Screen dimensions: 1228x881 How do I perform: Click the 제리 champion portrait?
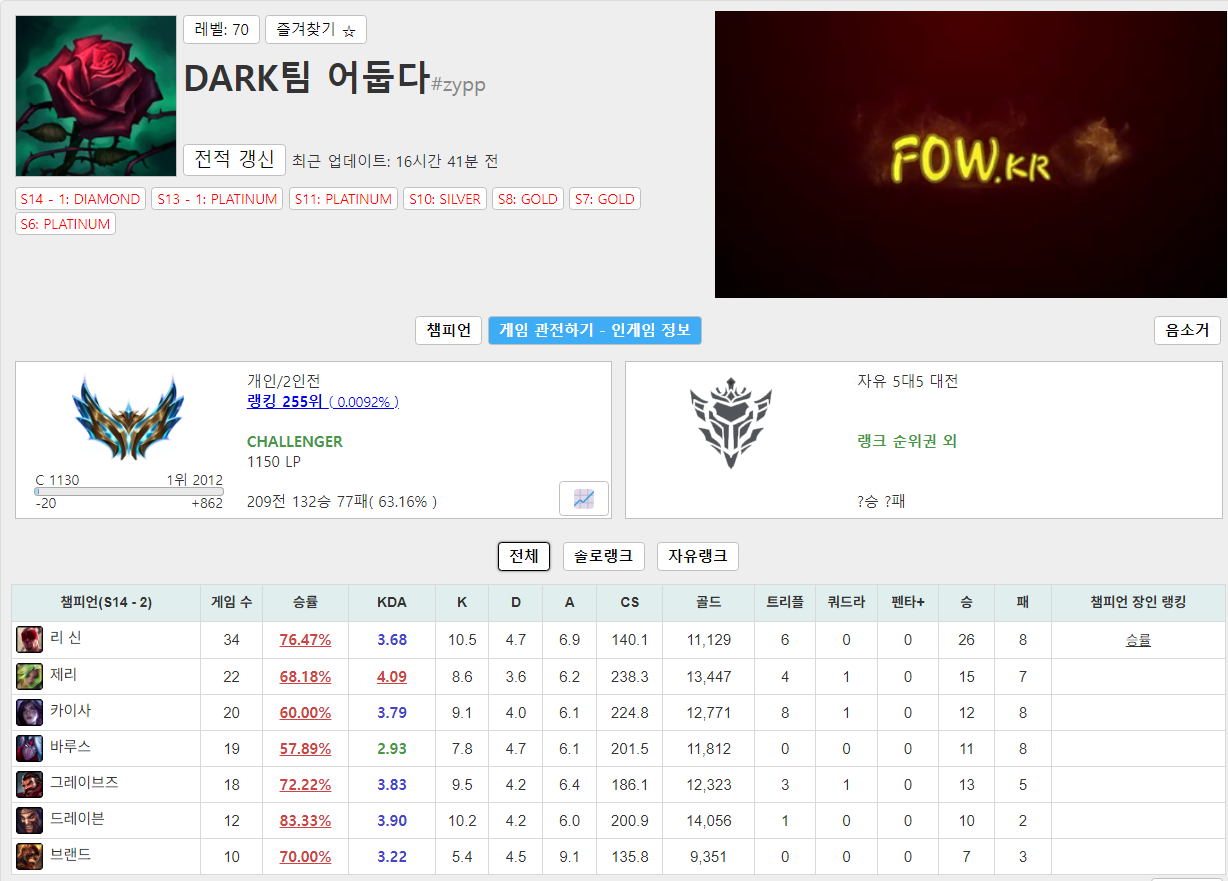tap(30, 676)
